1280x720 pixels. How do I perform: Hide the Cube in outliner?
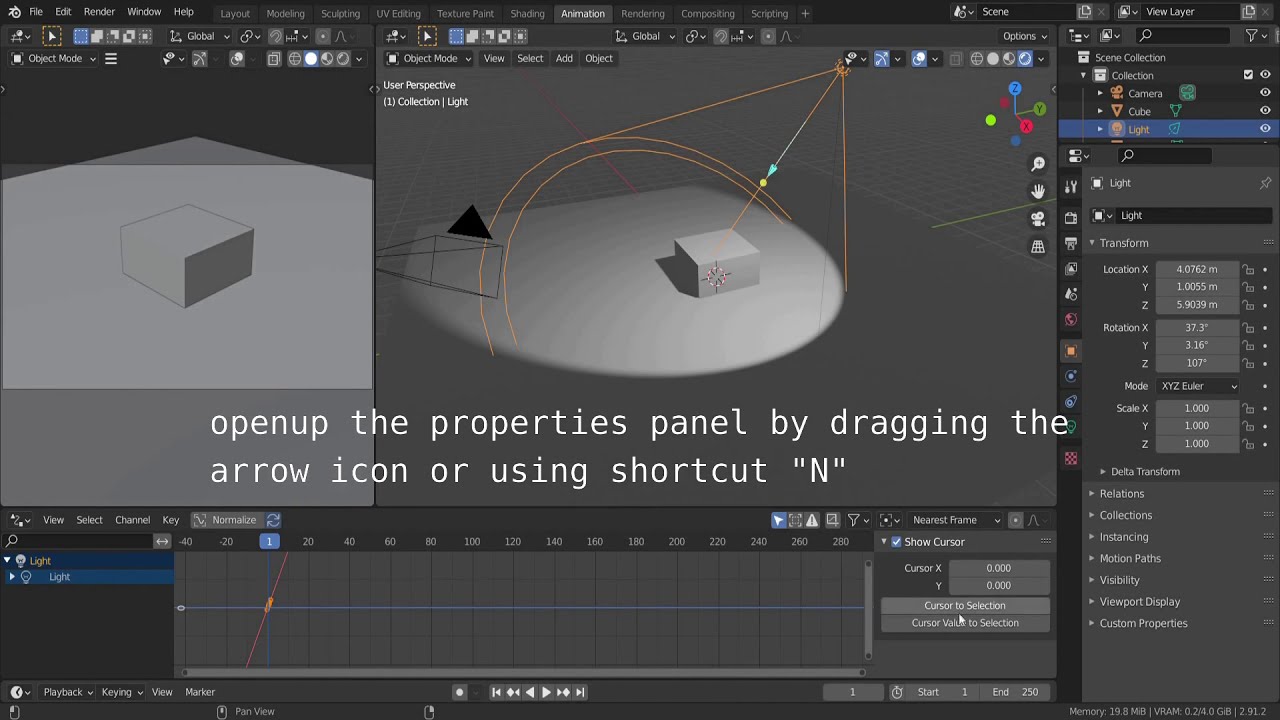1265,111
